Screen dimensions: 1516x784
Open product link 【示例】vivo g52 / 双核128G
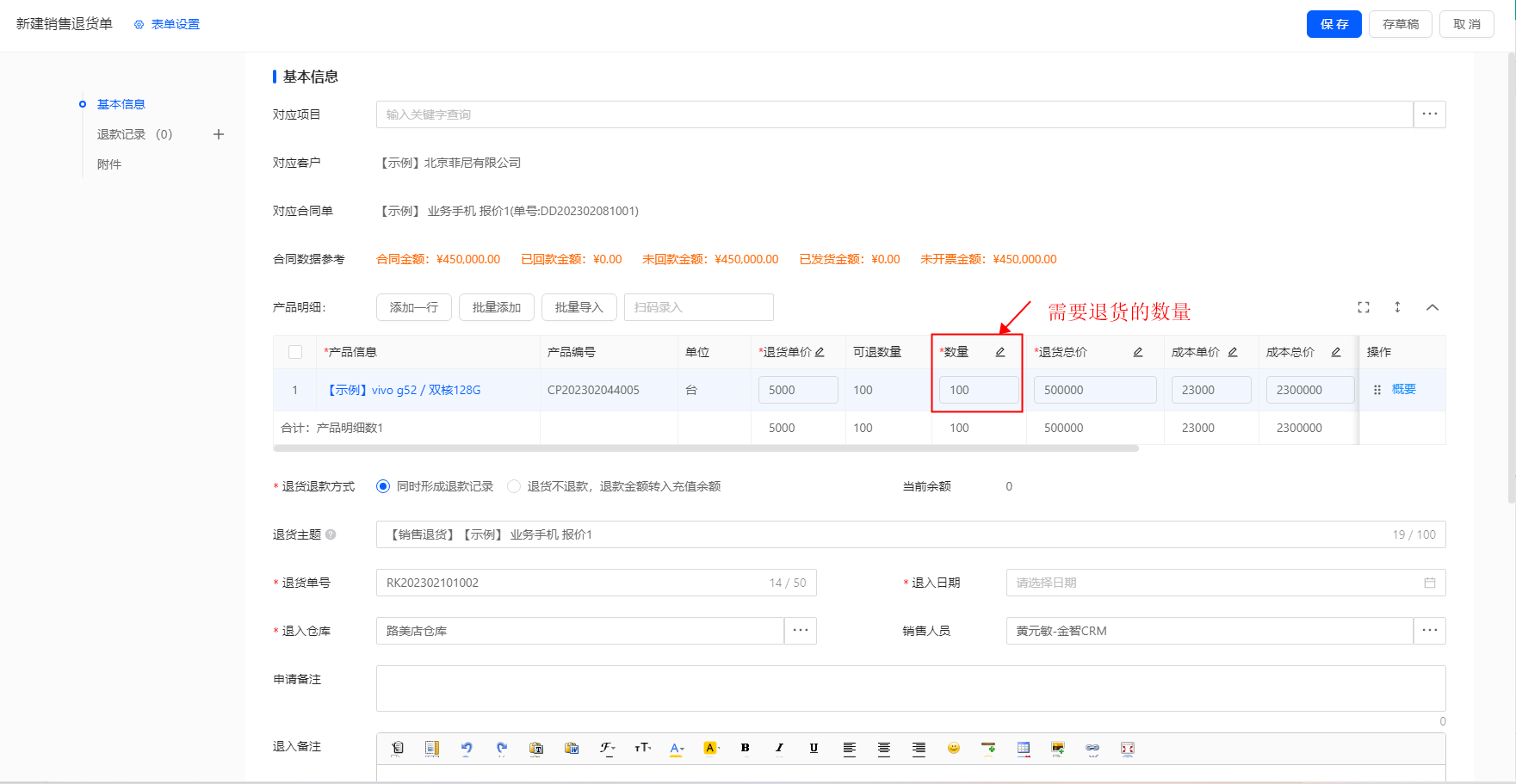403,390
